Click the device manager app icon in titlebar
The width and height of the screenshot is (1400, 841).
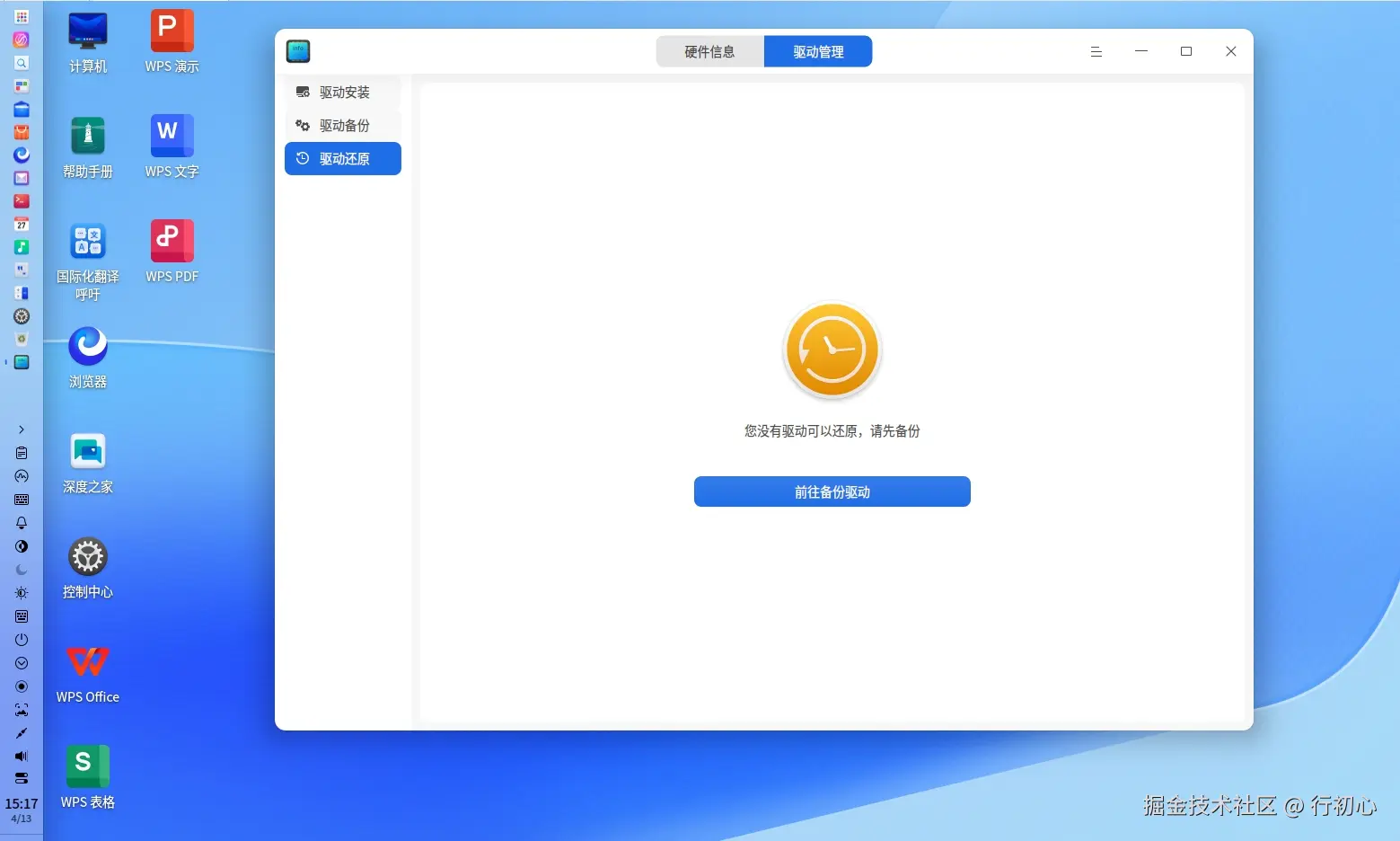coord(298,51)
